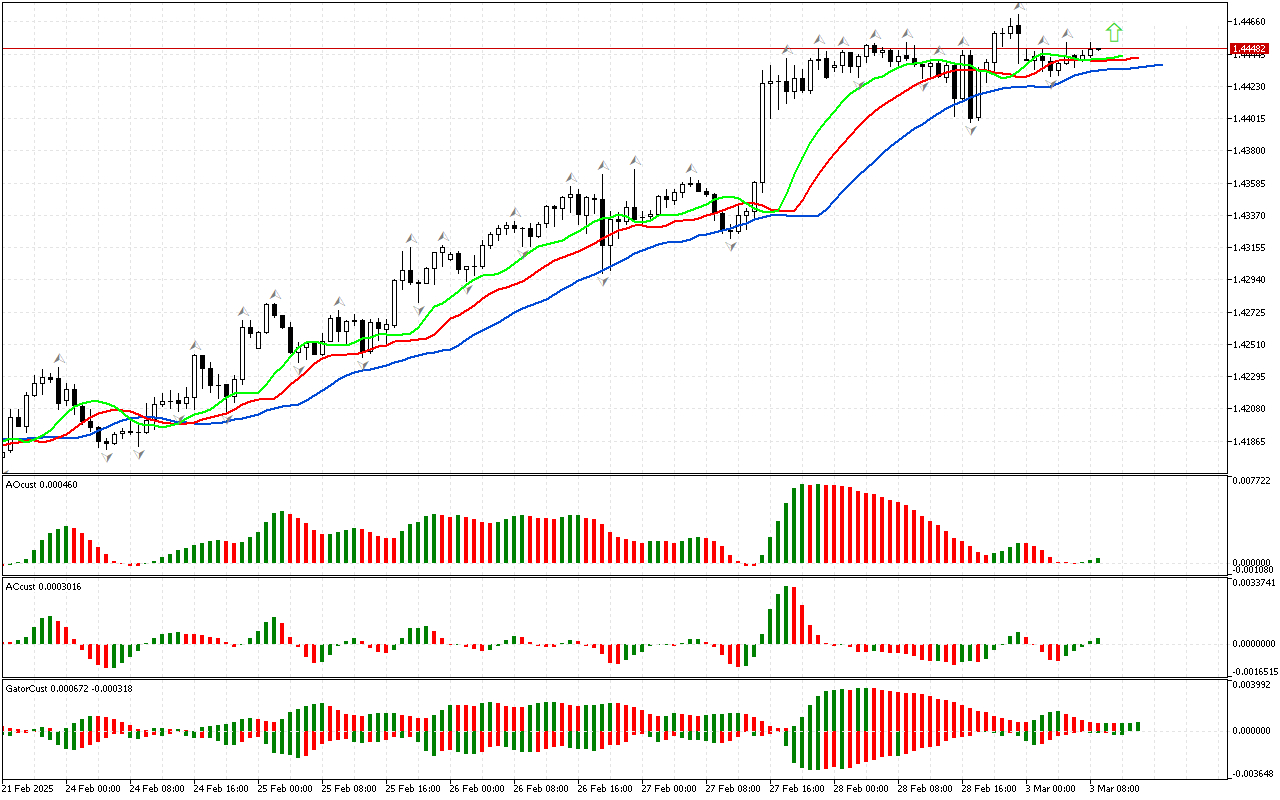
Task: Select the -0.001080 AO scale minimum
Action: tap(1251, 570)
